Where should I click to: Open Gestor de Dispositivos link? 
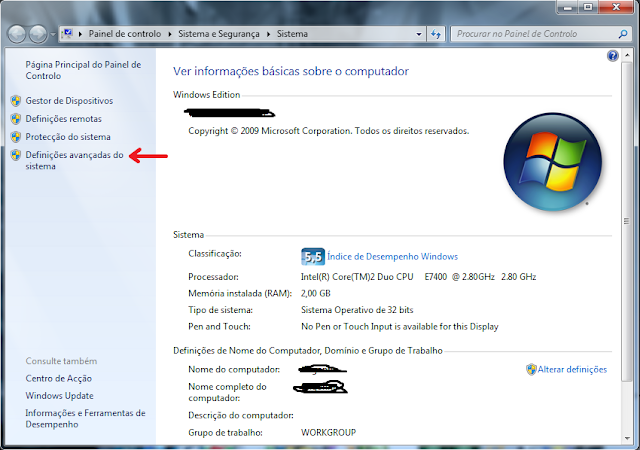pyautogui.click(x=69, y=100)
